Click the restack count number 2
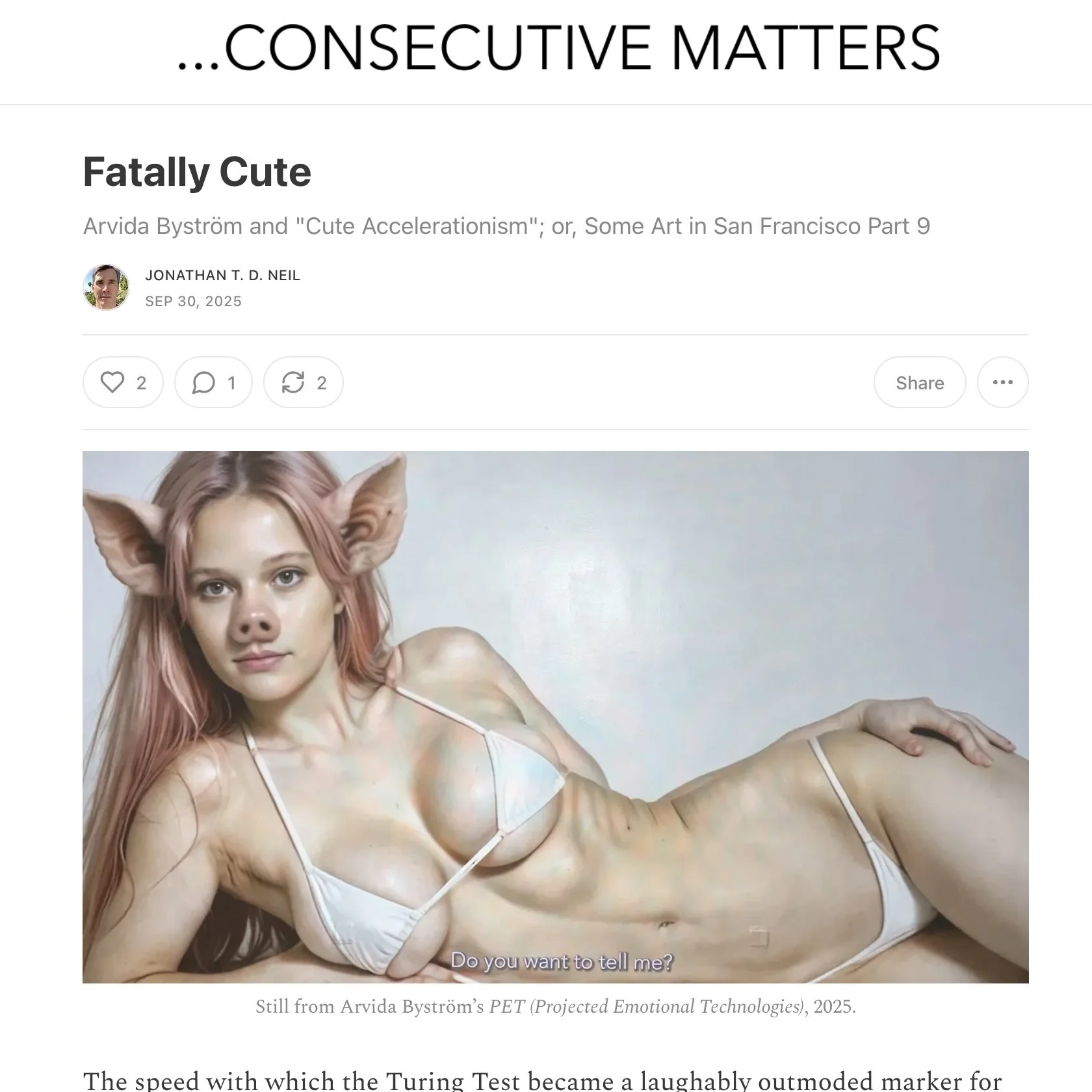The image size is (1092, 1092). [x=322, y=383]
